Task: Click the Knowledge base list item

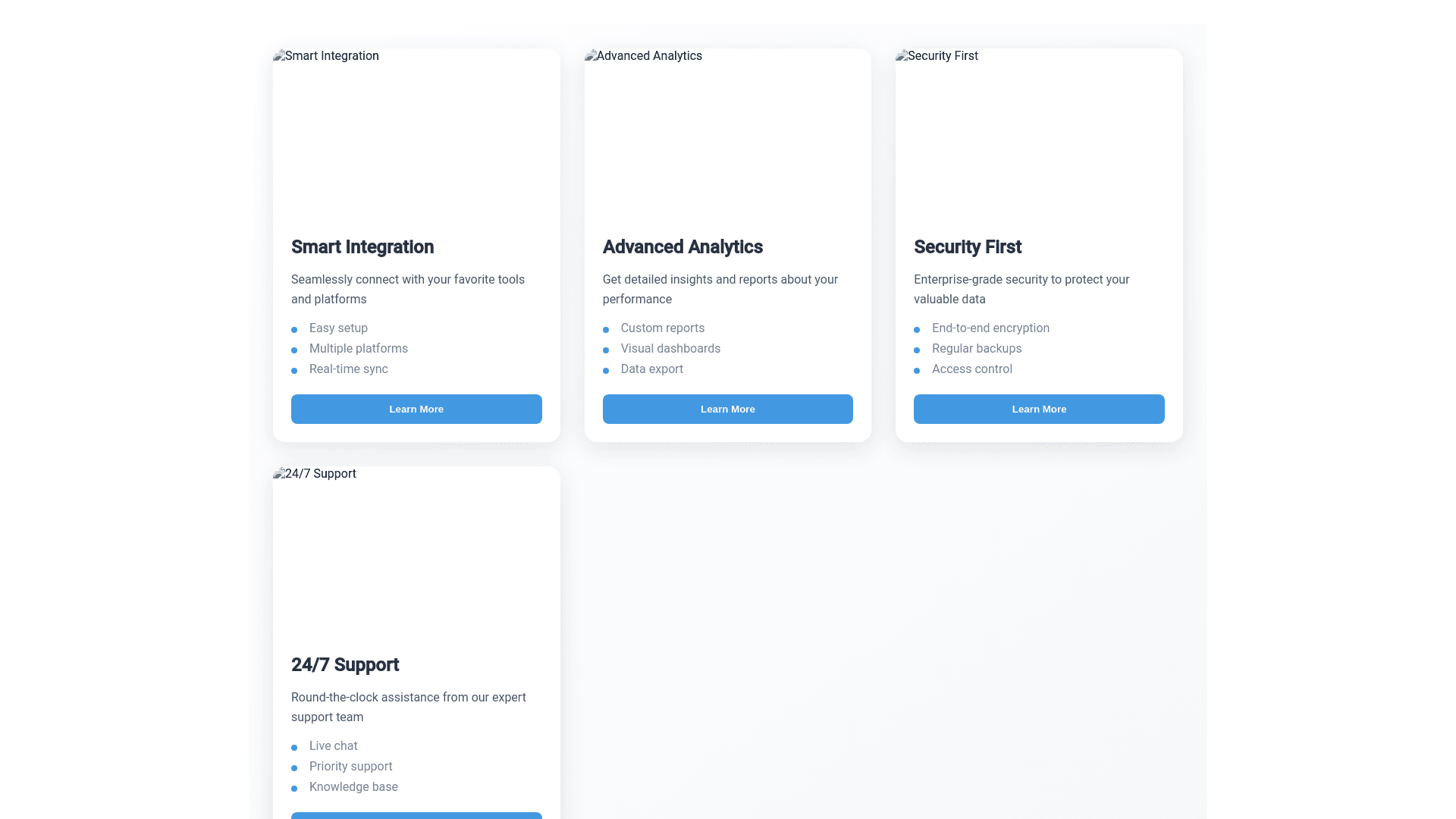Action: point(353,787)
